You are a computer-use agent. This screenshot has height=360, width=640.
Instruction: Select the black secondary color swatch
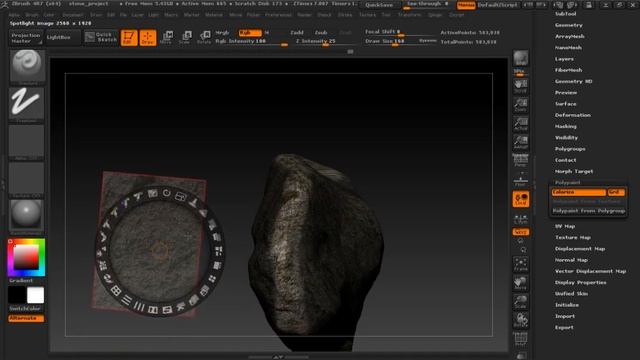17,295
